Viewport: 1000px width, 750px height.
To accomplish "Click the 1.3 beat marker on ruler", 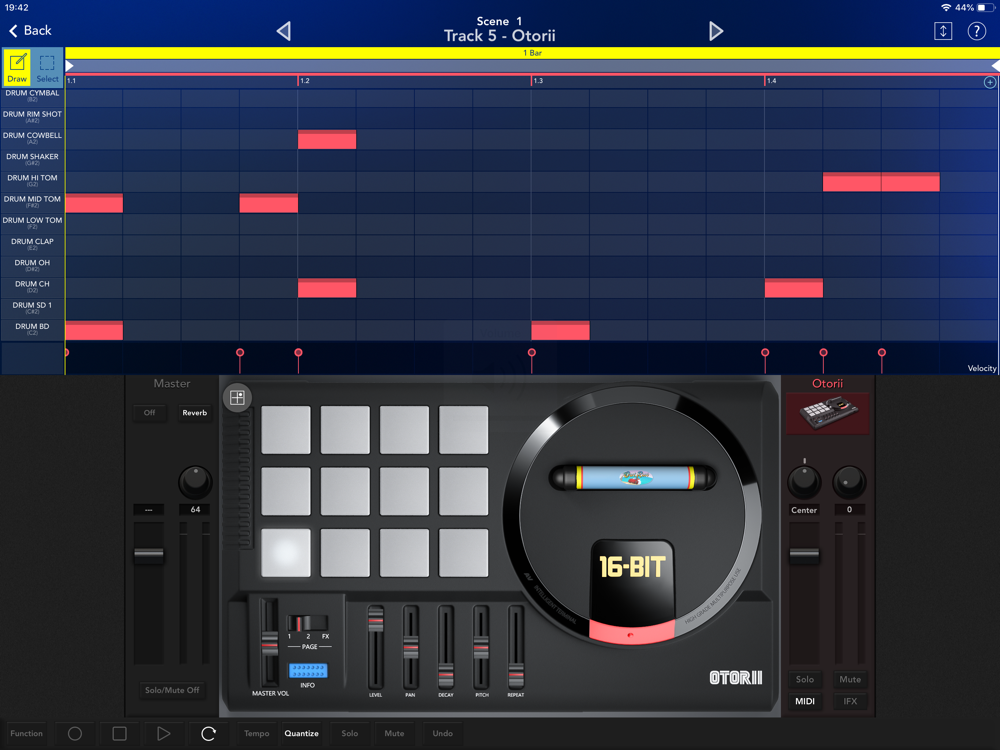I will pos(538,81).
